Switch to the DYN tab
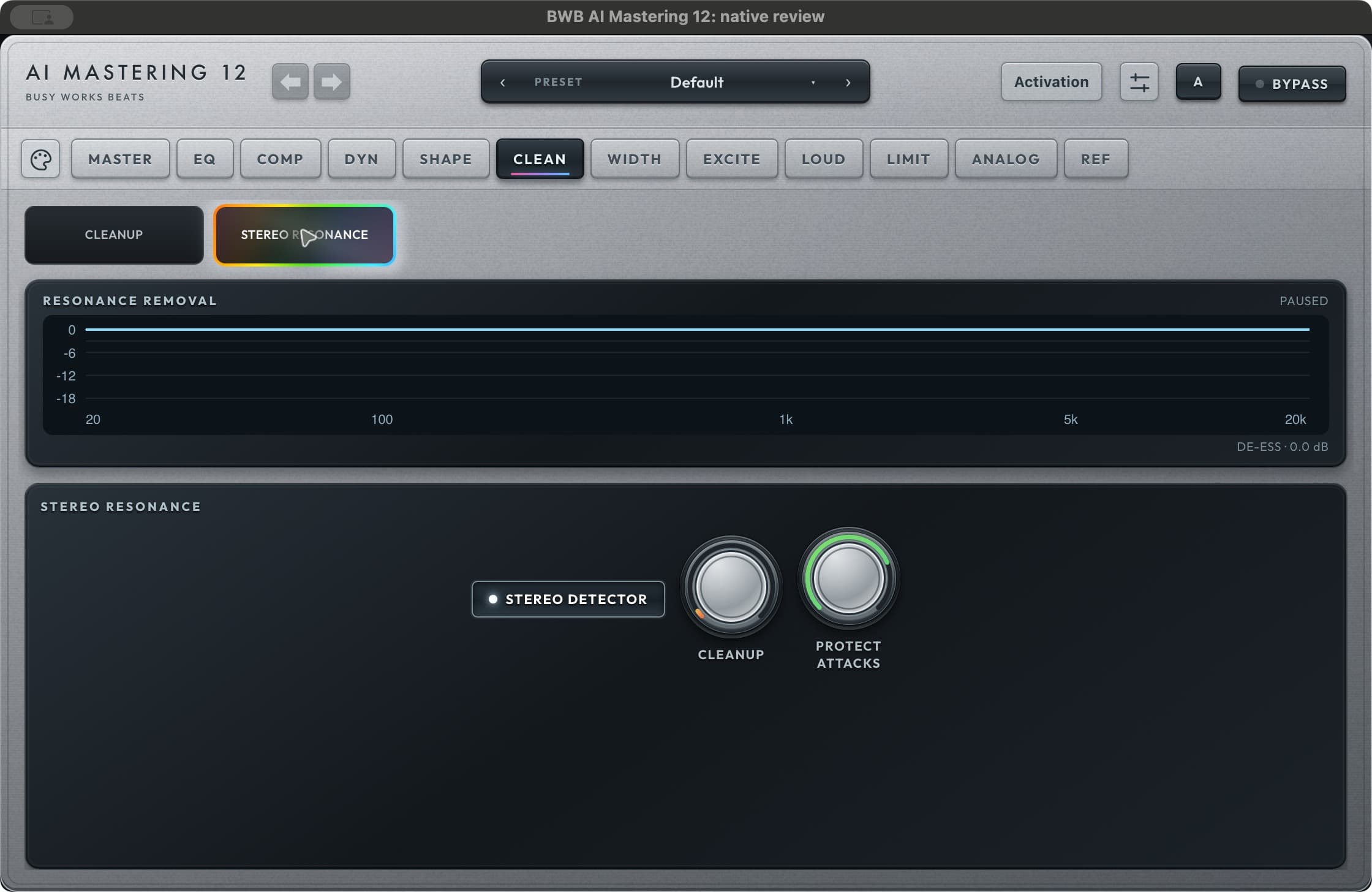1372x892 pixels. 361,159
